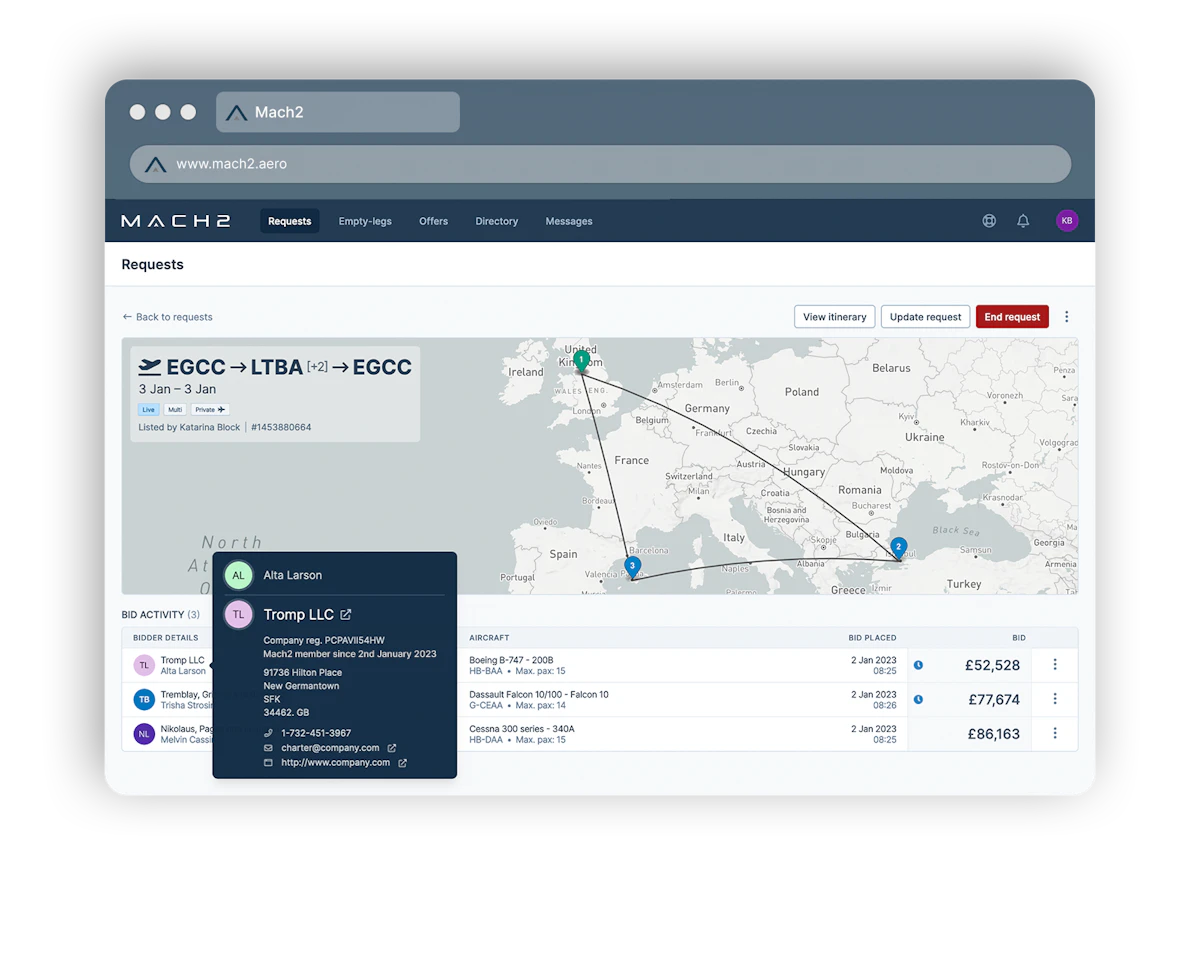This screenshot has width=1200, height=975.
Task: Open http://www.company.com website link
Action: (x=335, y=763)
